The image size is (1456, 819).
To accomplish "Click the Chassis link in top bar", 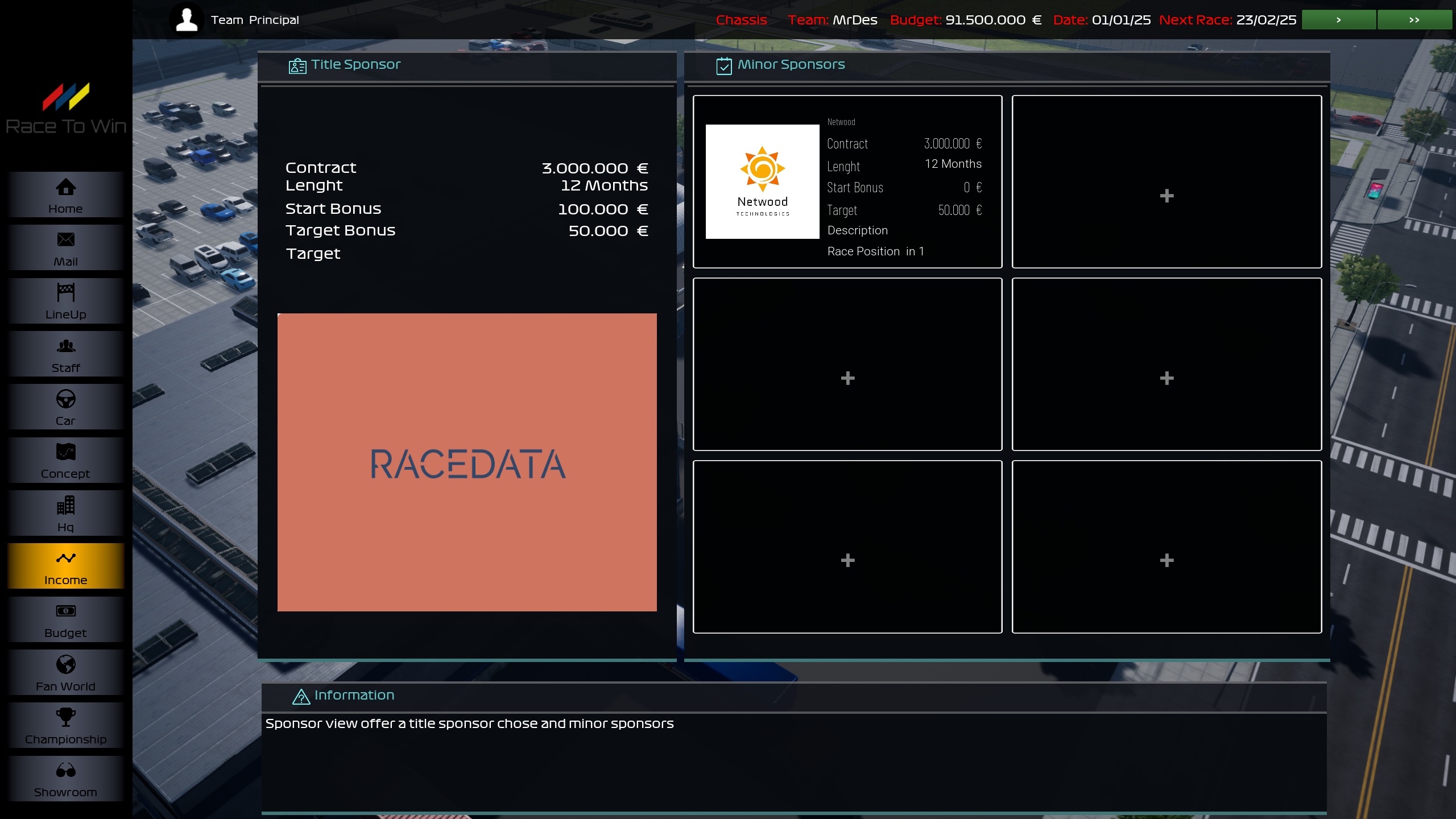I will point(741,20).
